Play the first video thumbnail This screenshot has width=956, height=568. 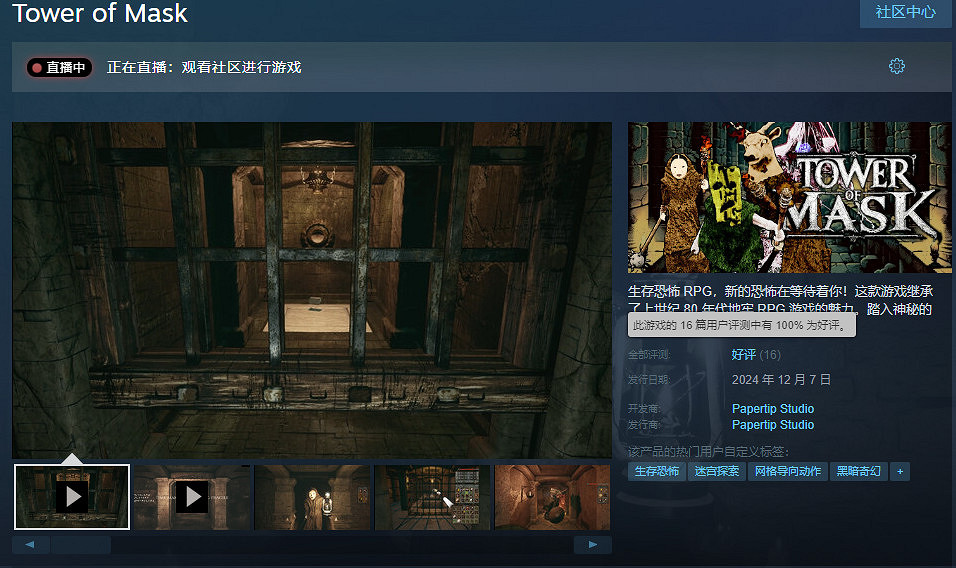tap(72, 497)
